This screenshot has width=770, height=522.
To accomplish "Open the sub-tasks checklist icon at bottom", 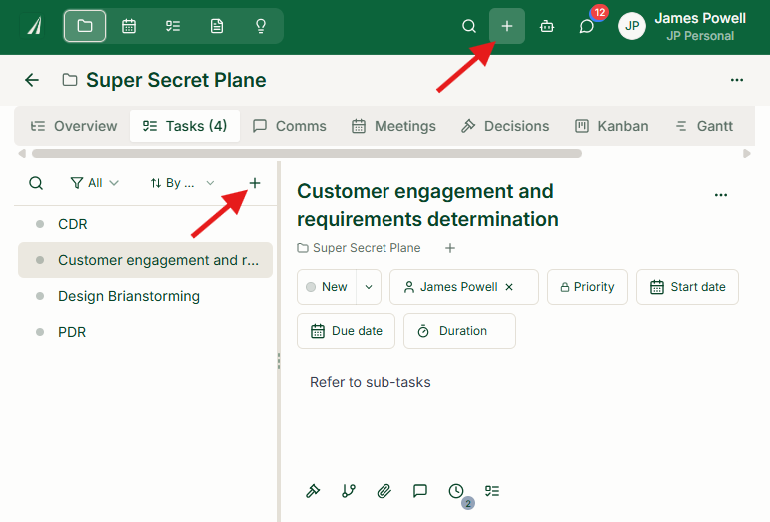I will [492, 491].
